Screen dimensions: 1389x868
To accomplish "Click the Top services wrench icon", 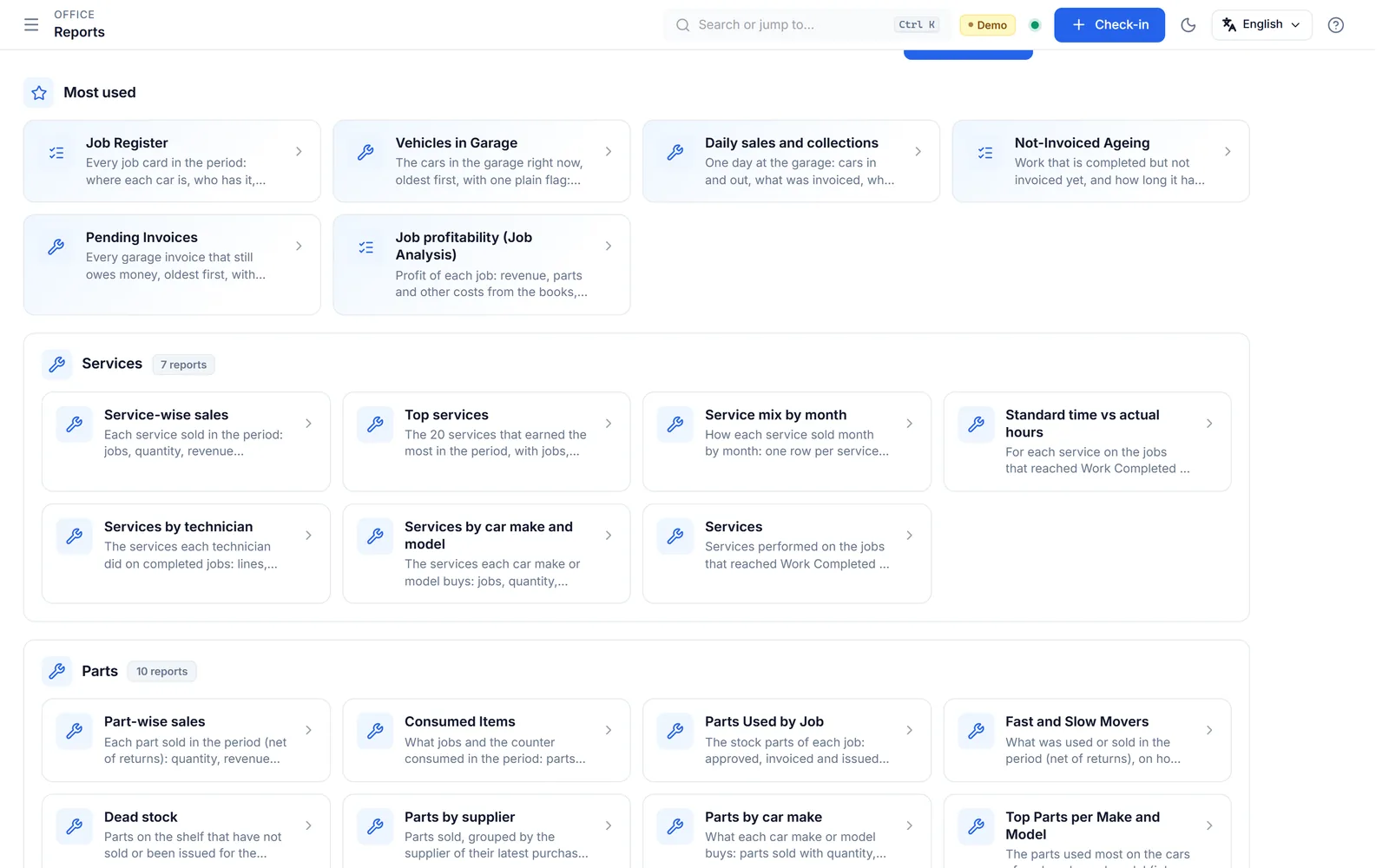I will [x=375, y=424].
